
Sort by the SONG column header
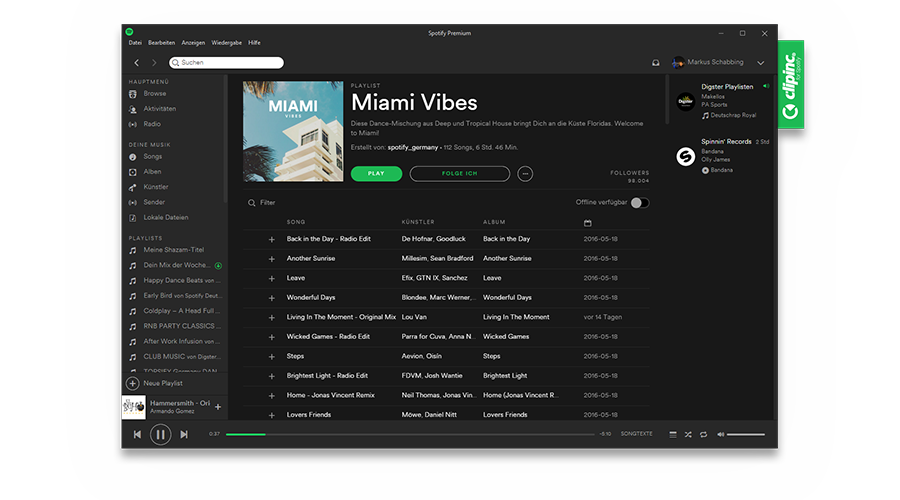(296, 222)
